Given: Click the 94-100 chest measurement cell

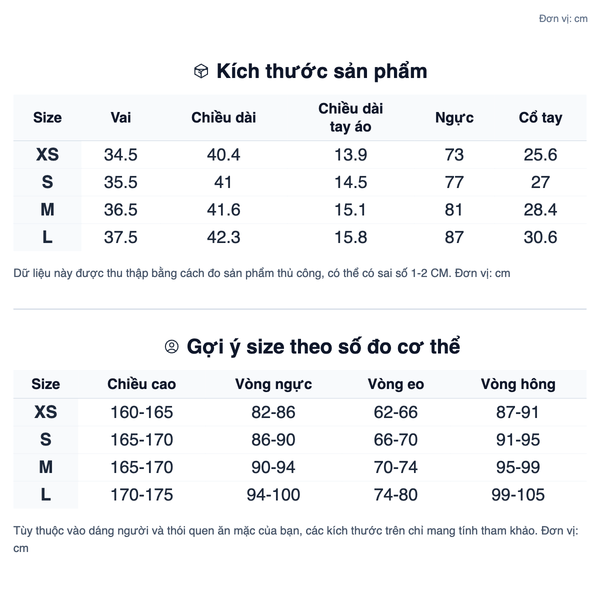Looking at the screenshot, I should click(273, 495).
